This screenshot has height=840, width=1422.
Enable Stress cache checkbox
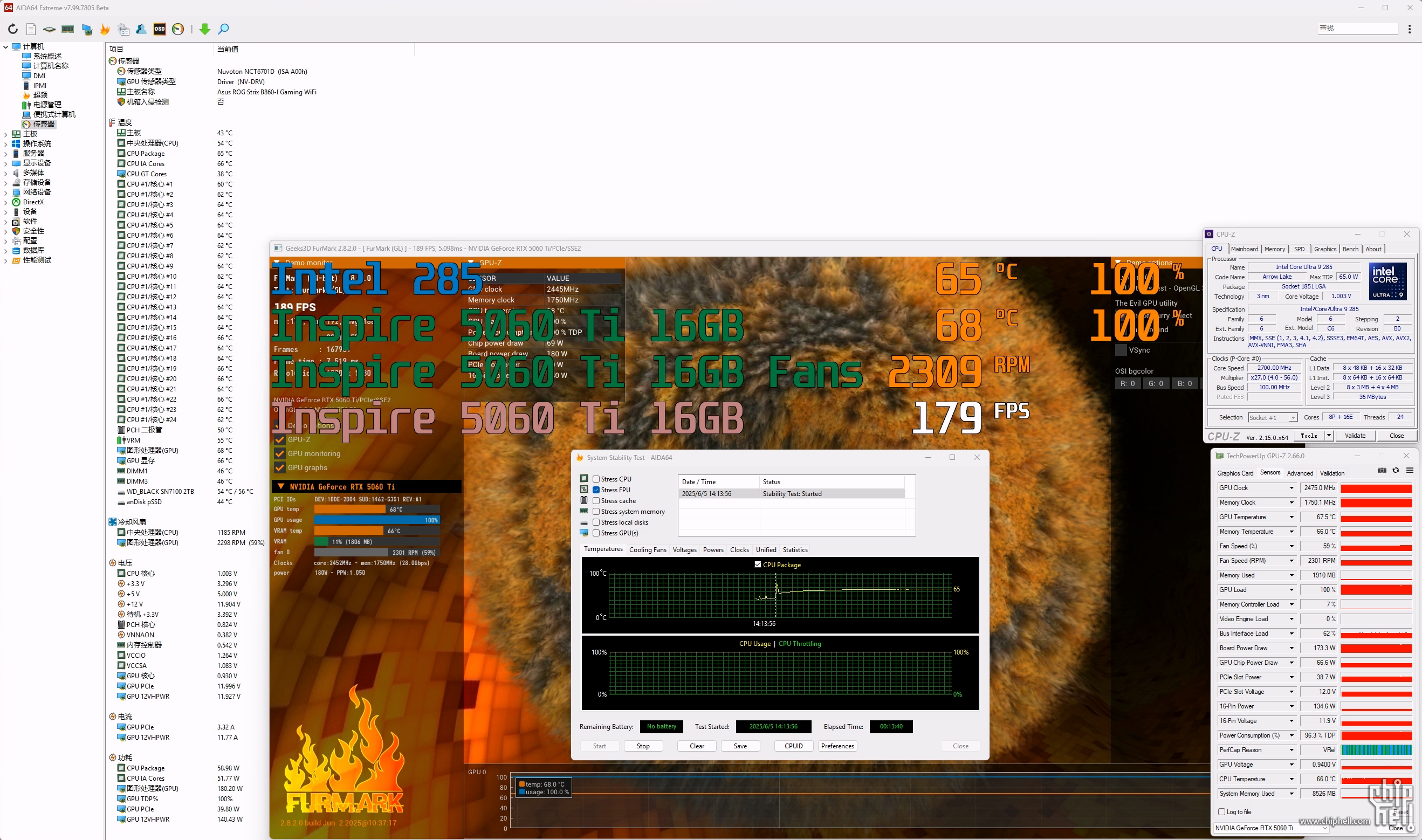pos(596,500)
